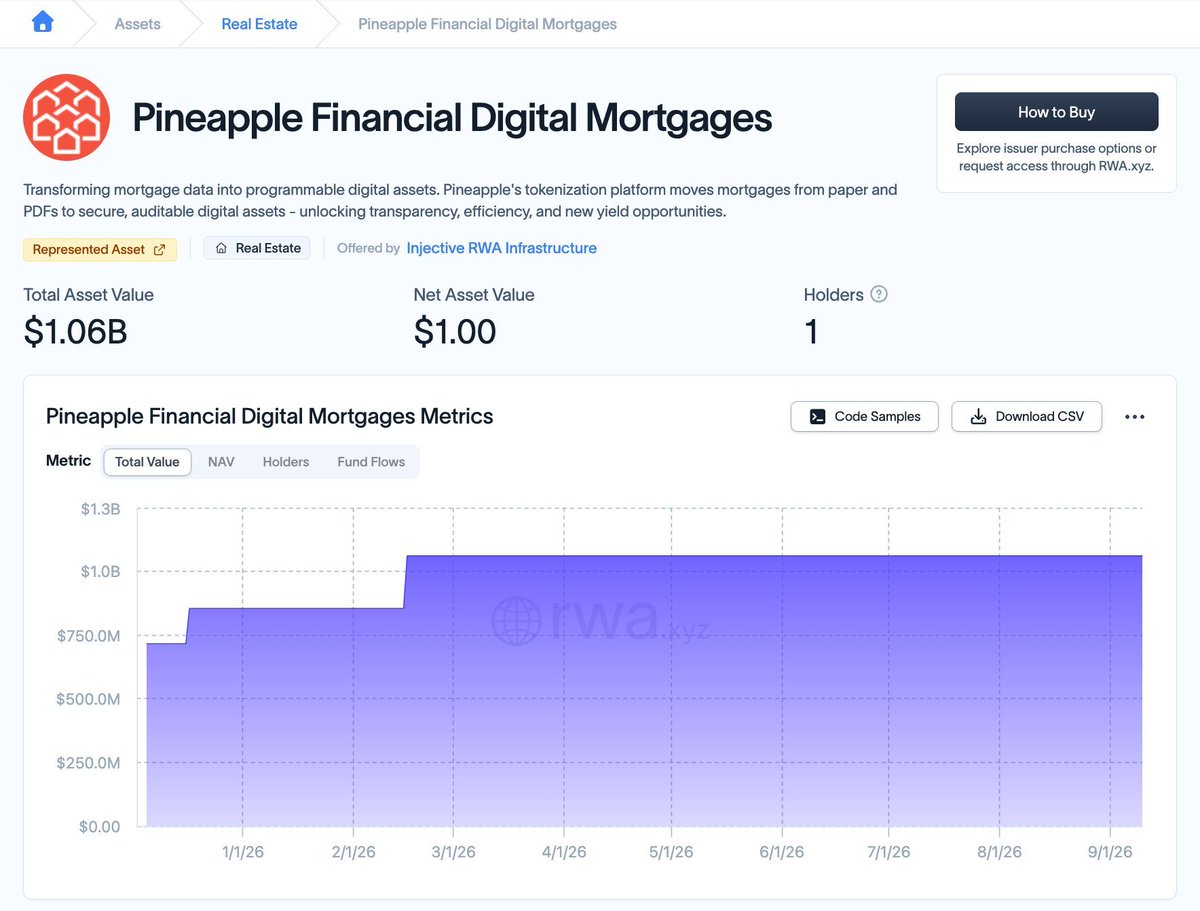This screenshot has width=1200, height=911.
Task: Open the three-dot more options menu
Action: point(1134,417)
